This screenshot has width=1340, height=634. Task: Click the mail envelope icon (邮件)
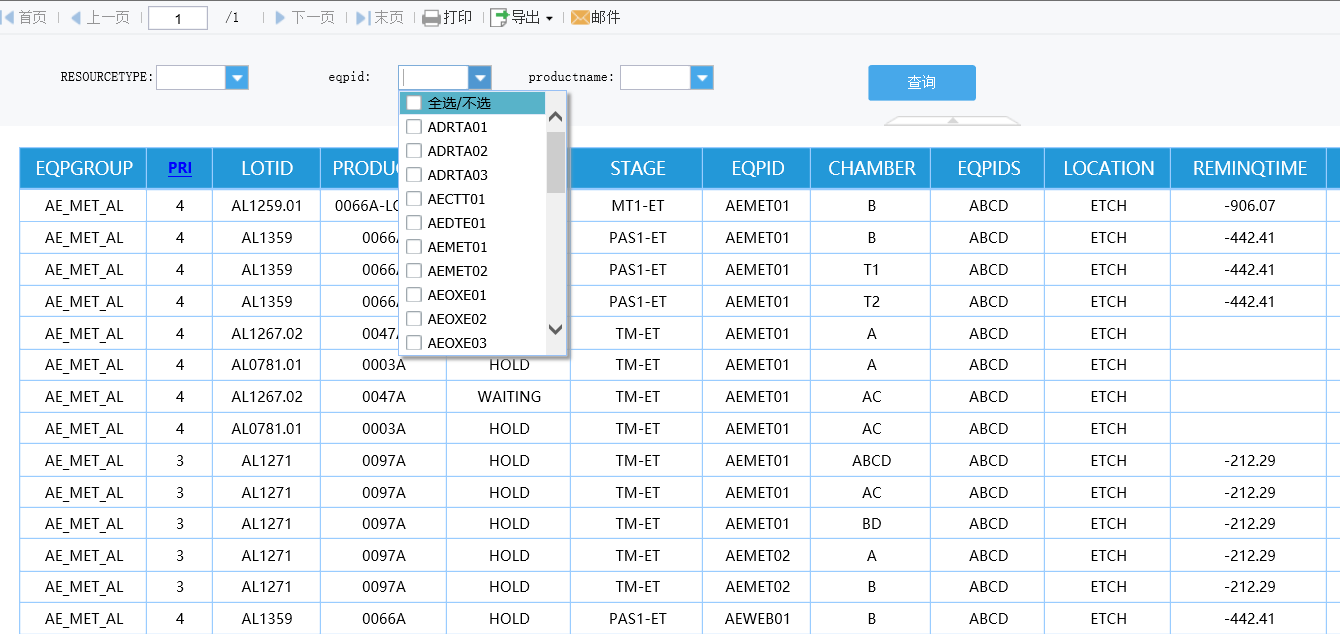tap(580, 18)
